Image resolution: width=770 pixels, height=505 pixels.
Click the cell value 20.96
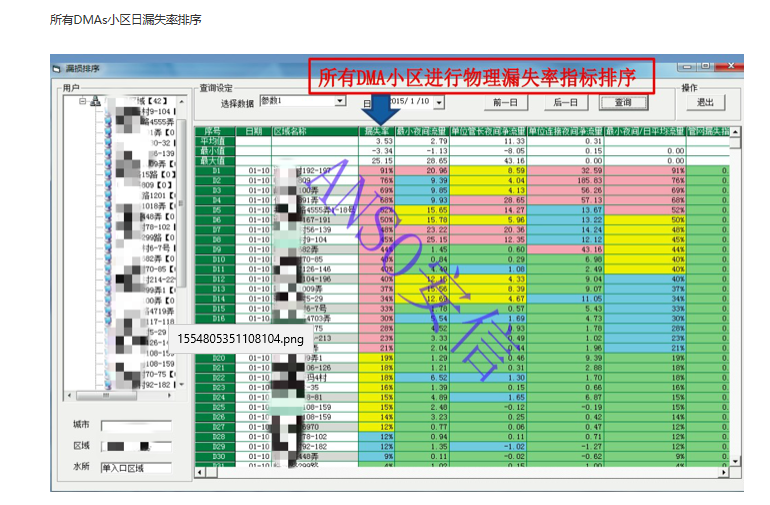422,170
